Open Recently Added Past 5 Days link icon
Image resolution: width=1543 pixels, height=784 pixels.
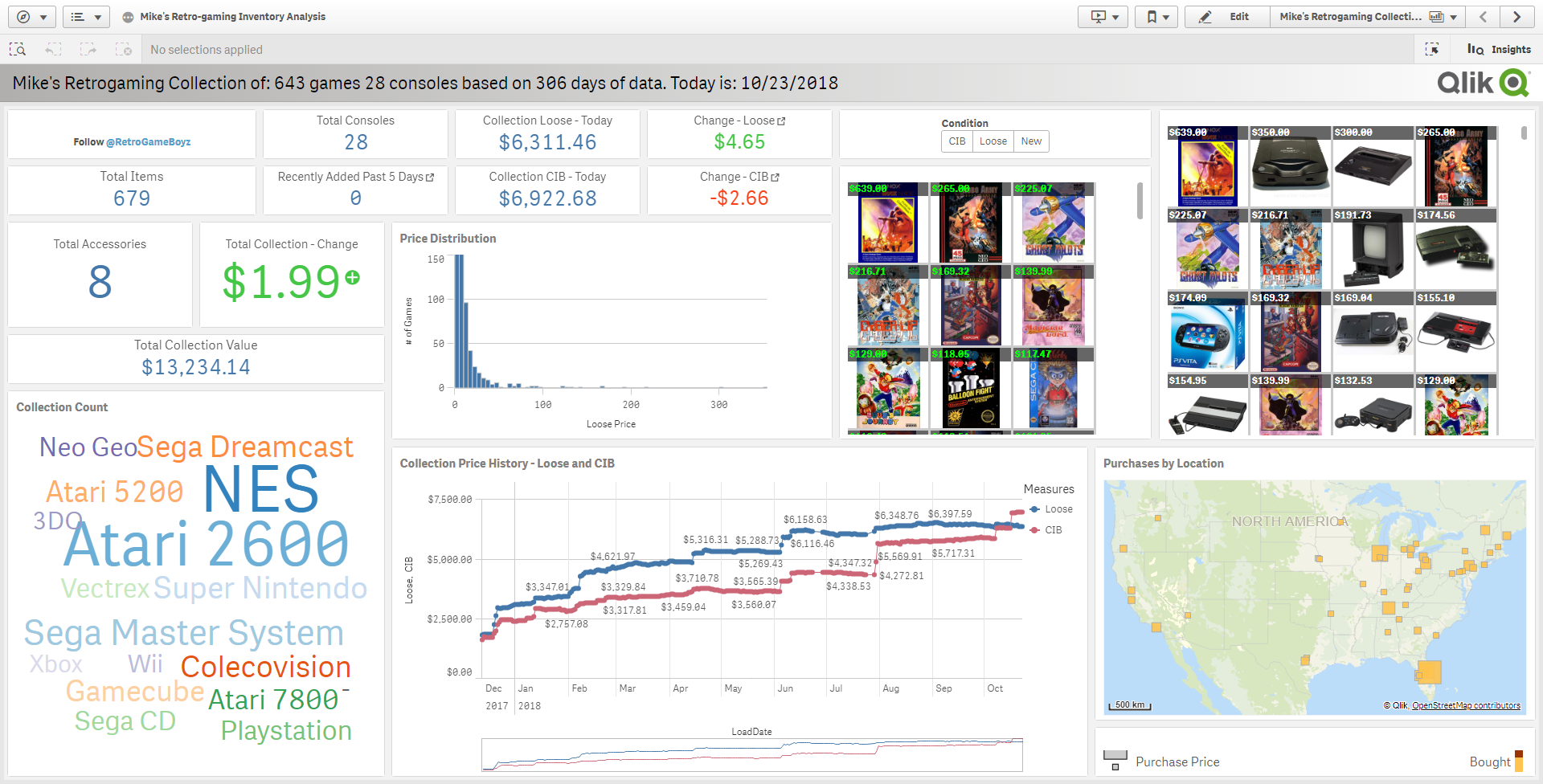coord(430,178)
